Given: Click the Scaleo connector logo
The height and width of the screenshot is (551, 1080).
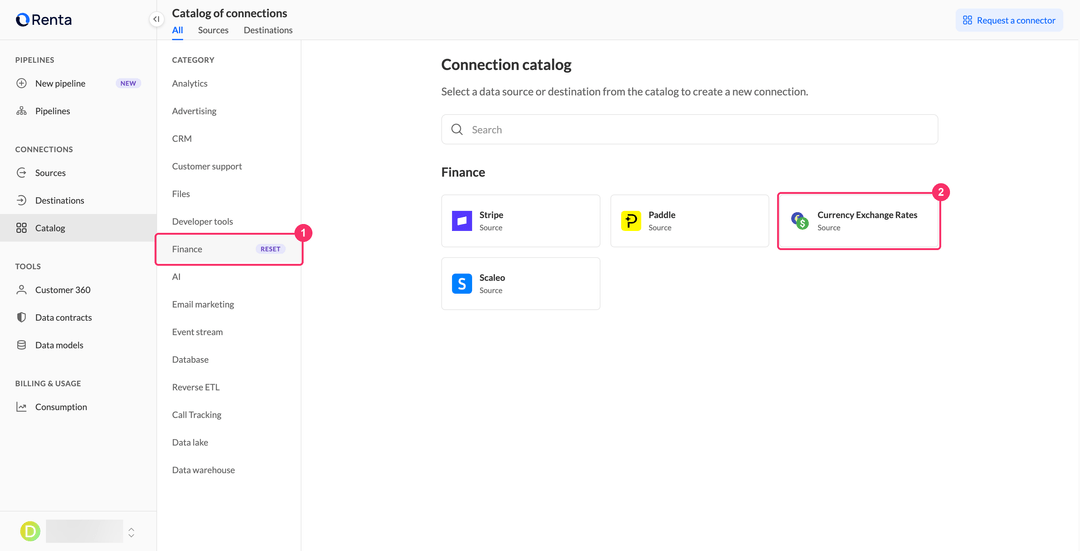Looking at the screenshot, I should [461, 283].
